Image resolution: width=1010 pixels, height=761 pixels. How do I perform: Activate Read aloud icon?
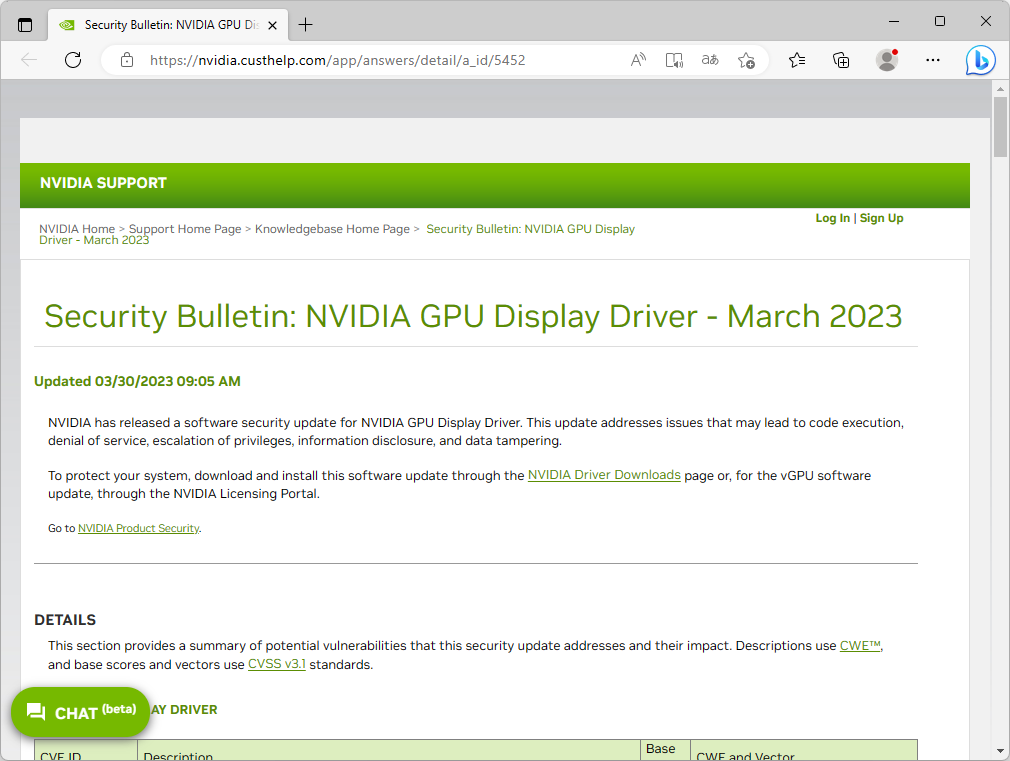[638, 60]
